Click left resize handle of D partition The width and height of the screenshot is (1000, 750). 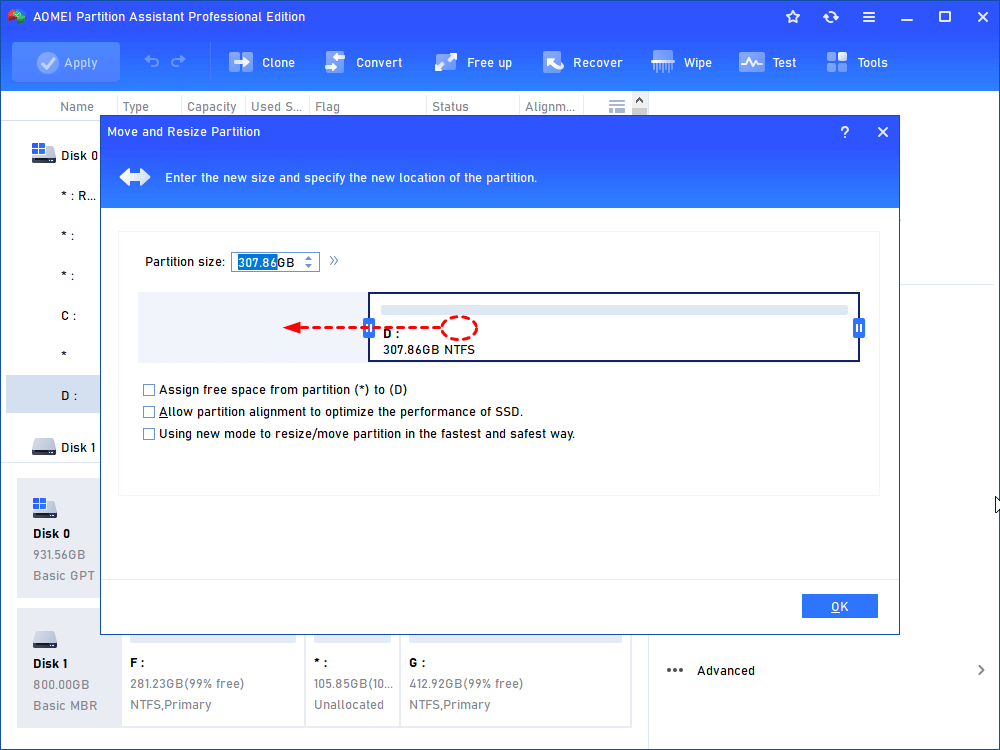click(369, 328)
